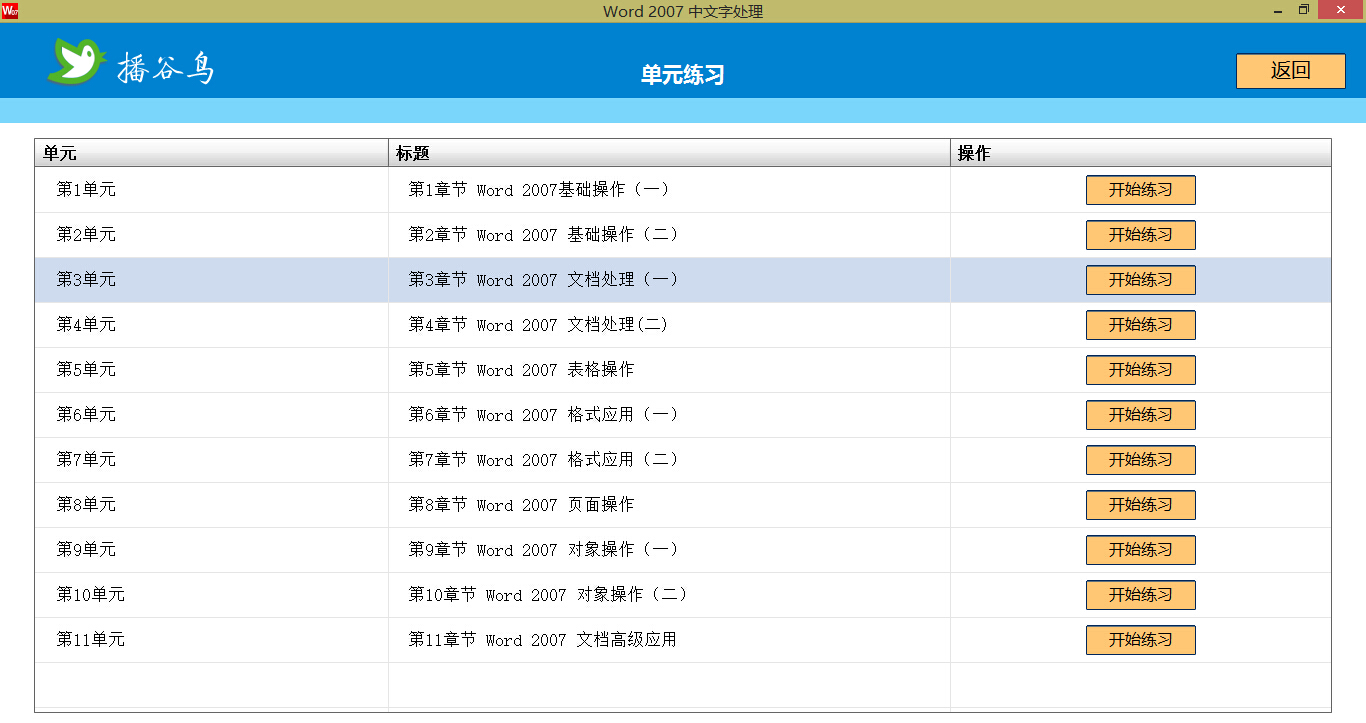1366x723 pixels.
Task: Select the 第10单元 cell
Action: tap(211, 595)
